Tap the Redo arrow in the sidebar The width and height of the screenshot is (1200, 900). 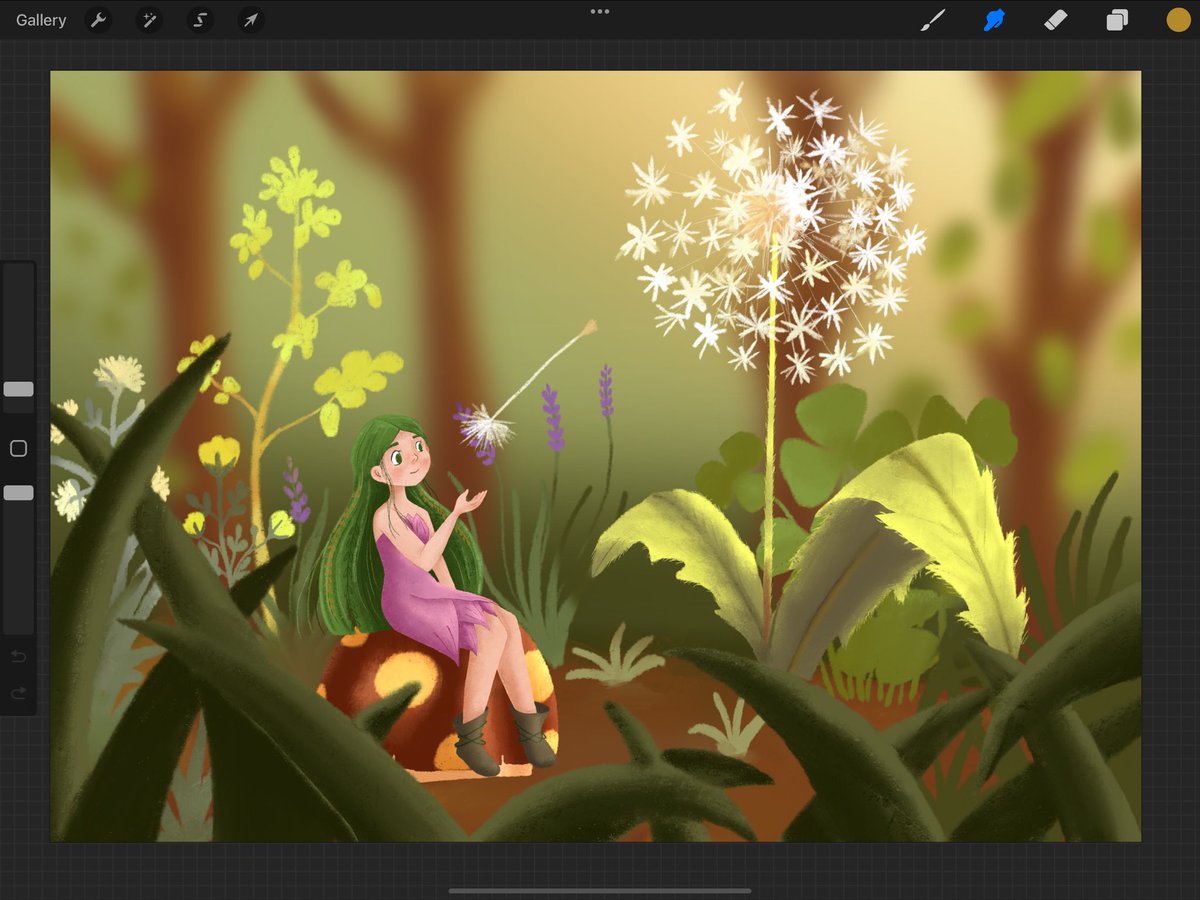(x=18, y=692)
